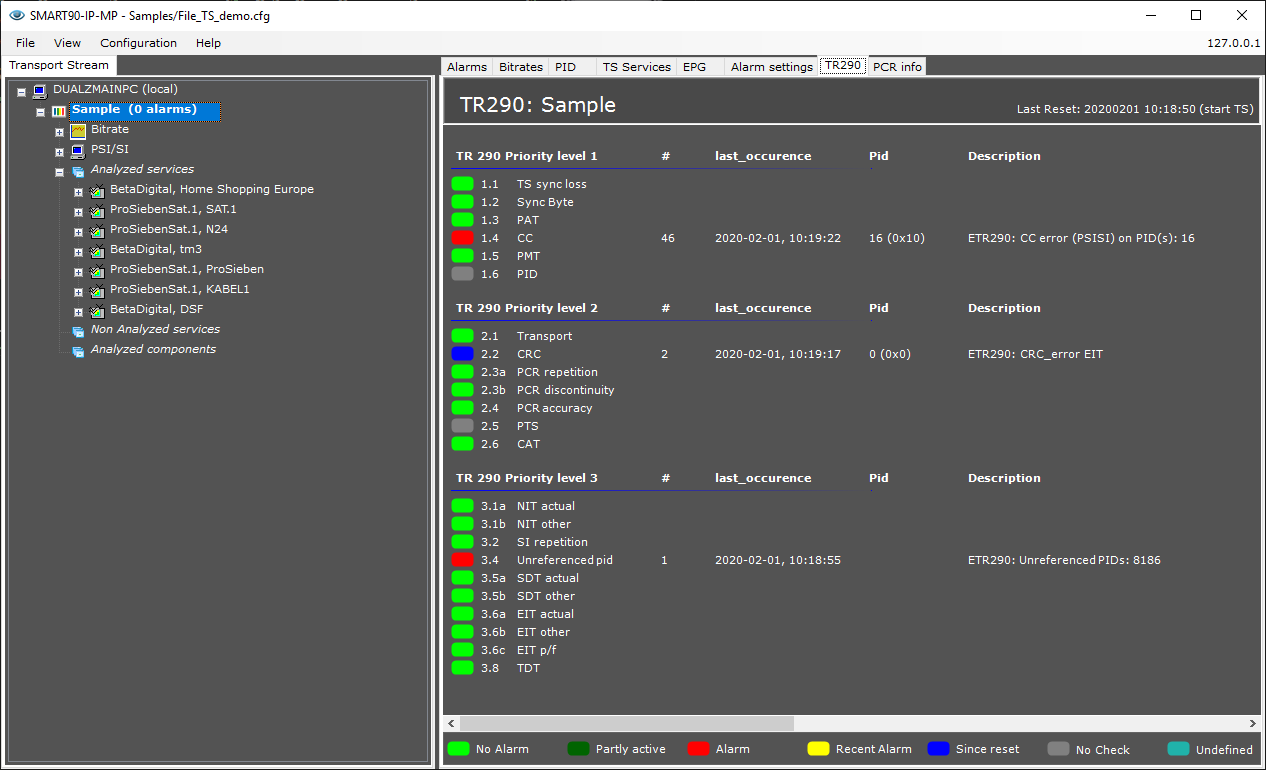Collapse the Sample stream node
The image size is (1266, 770).
[41, 111]
